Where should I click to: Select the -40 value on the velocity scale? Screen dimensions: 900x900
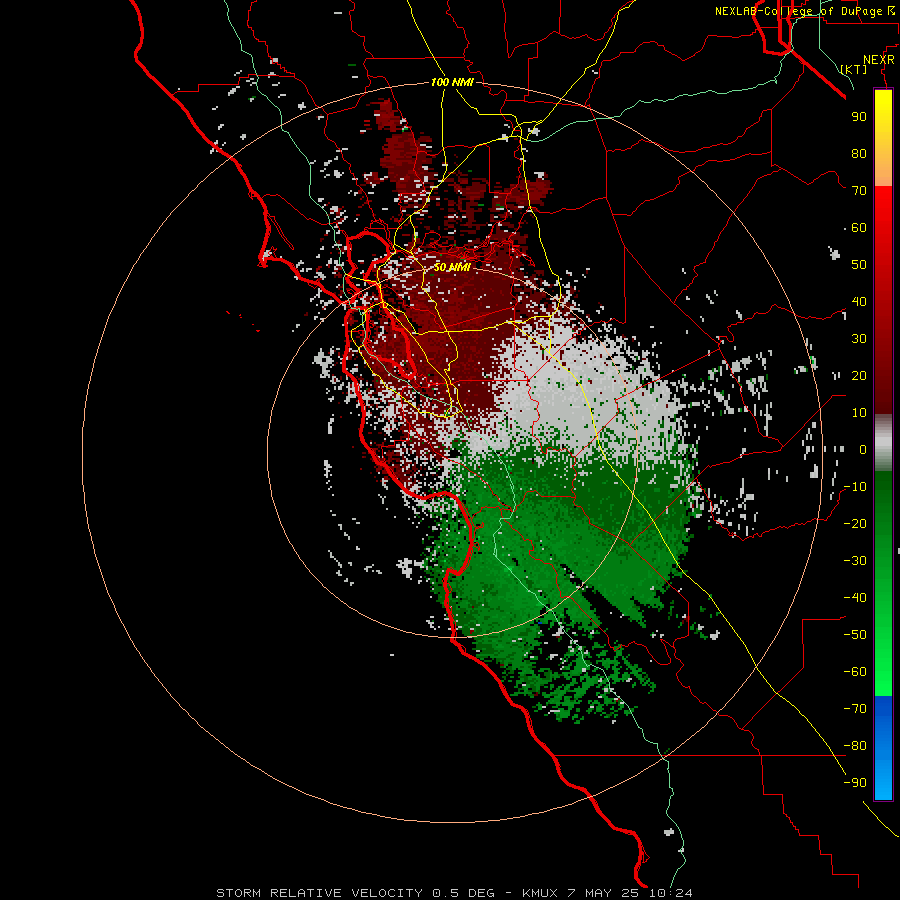pyautogui.click(x=855, y=598)
